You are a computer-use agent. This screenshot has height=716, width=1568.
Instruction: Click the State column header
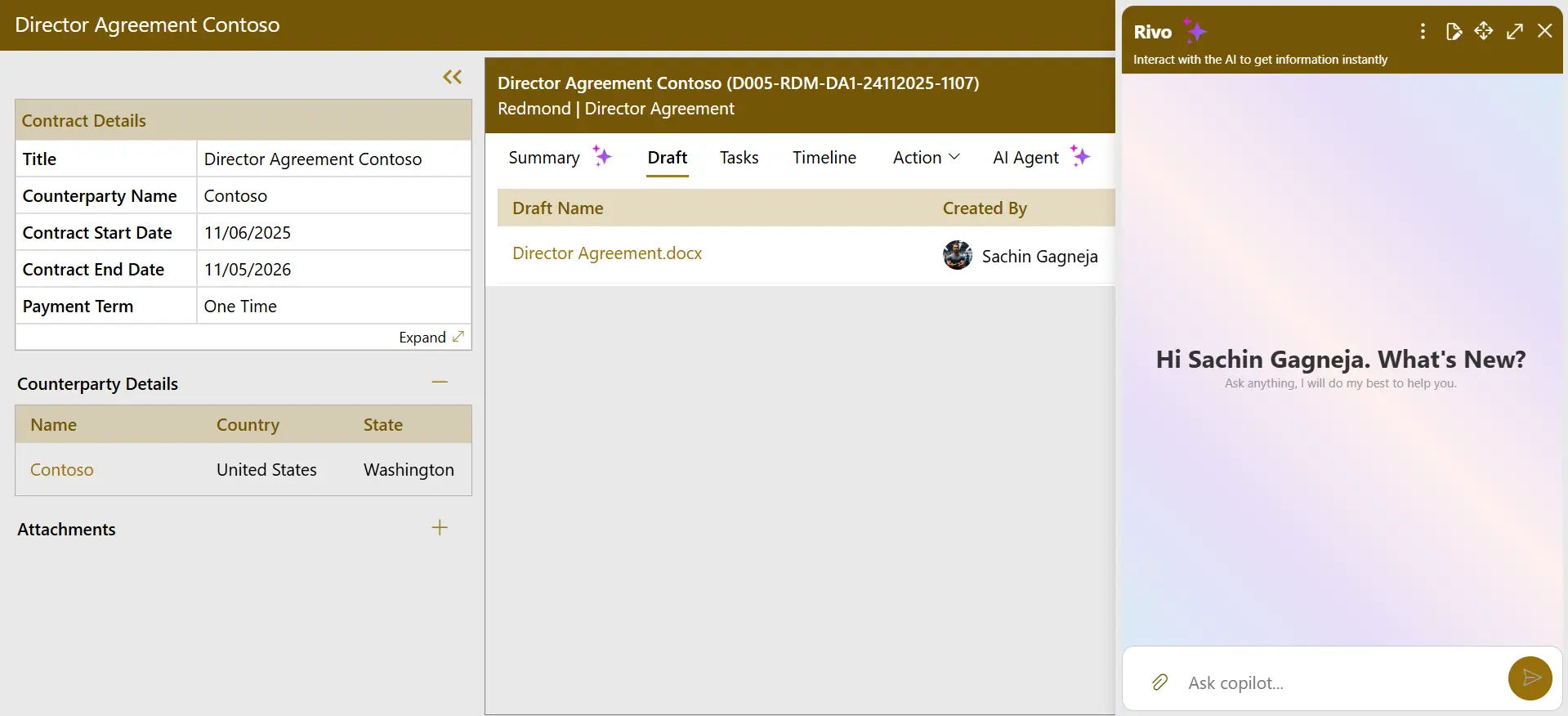click(x=383, y=425)
